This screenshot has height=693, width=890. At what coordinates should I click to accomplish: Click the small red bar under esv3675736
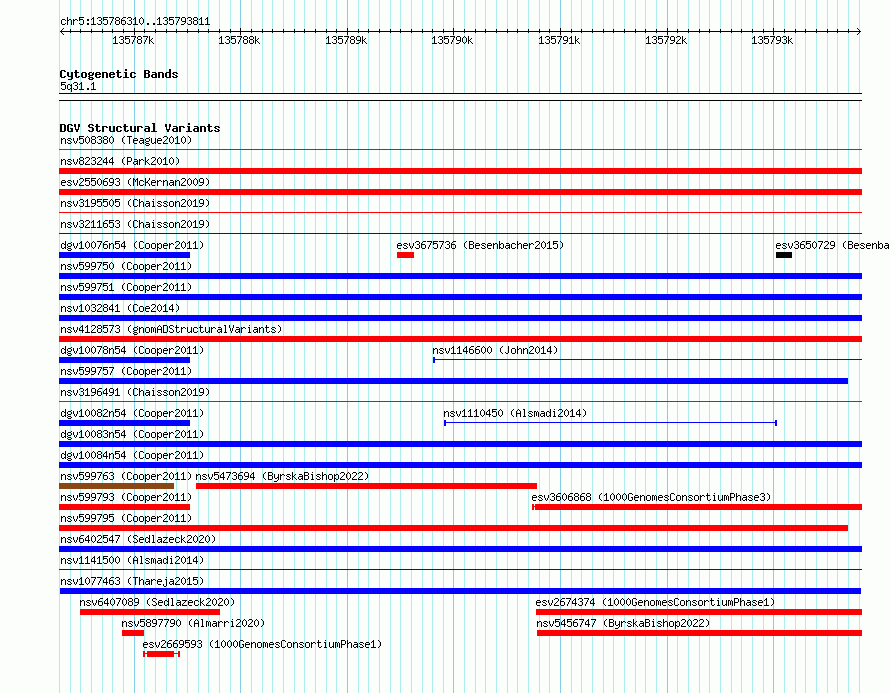[x=405, y=255]
